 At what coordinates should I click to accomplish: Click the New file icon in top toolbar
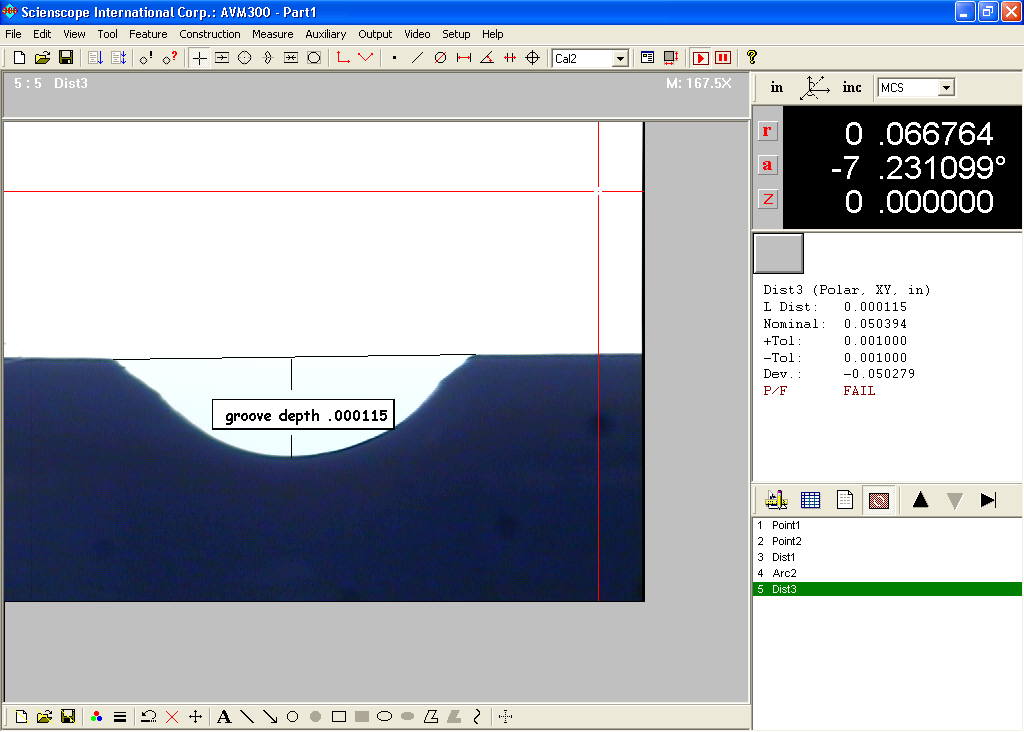[x=19, y=57]
